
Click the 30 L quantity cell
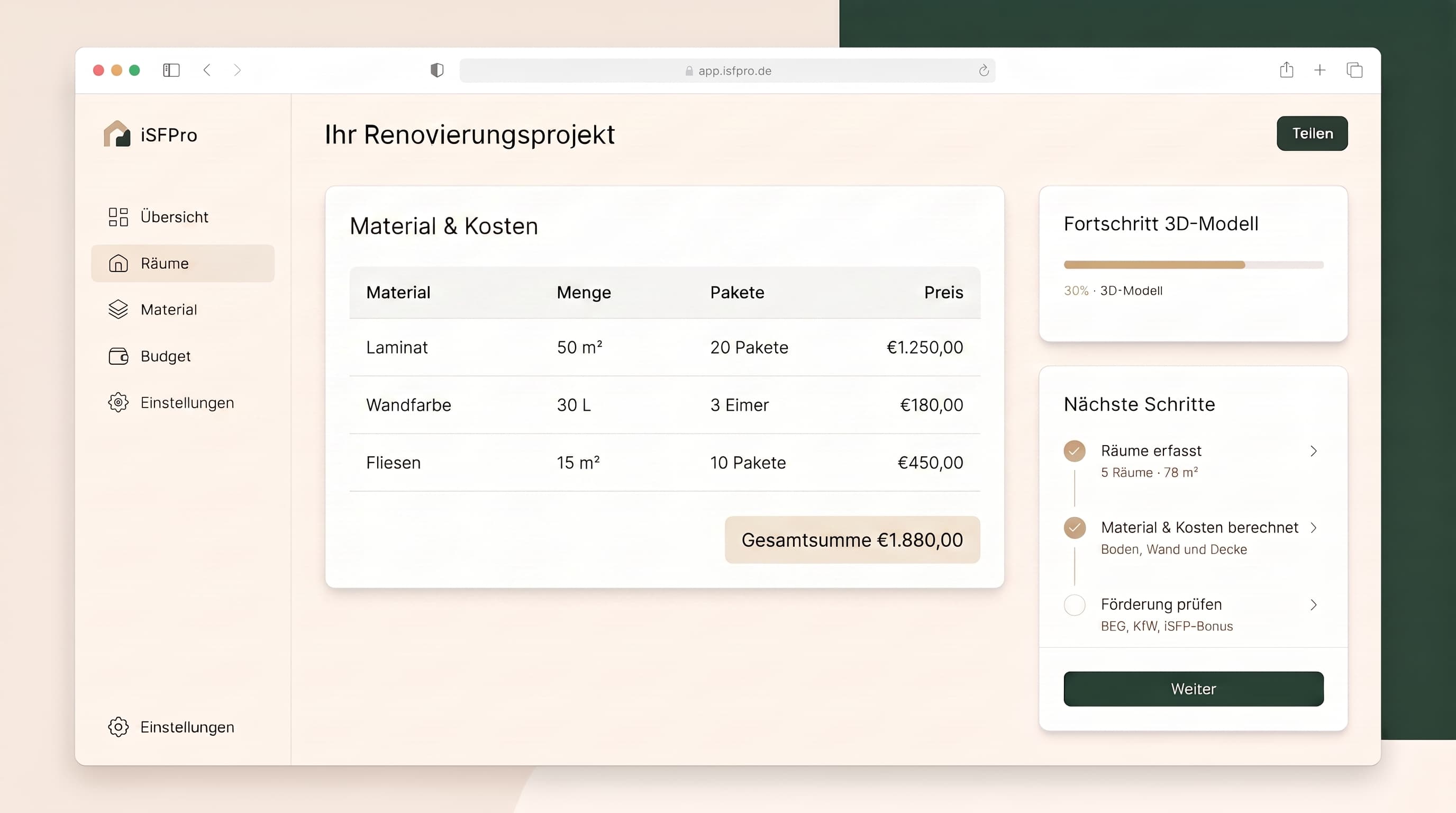[x=574, y=405]
